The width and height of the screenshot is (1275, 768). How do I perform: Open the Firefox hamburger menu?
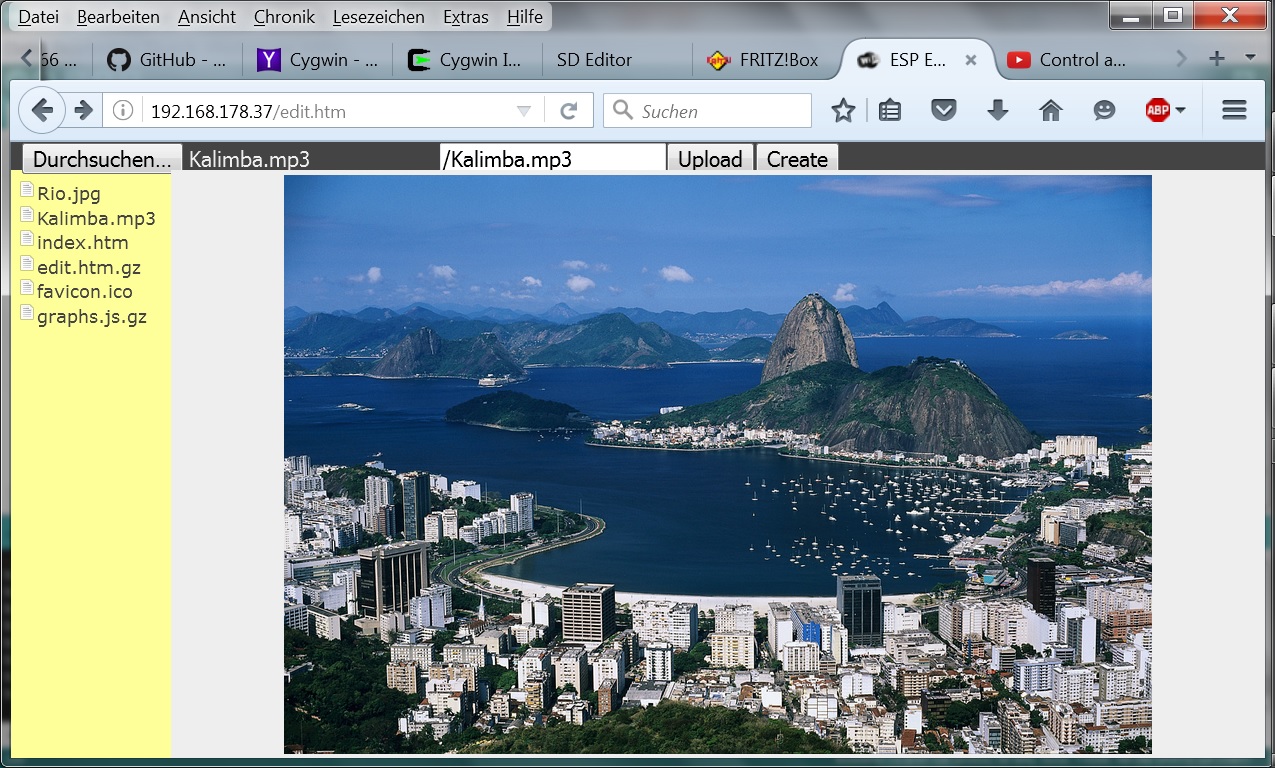[x=1234, y=111]
